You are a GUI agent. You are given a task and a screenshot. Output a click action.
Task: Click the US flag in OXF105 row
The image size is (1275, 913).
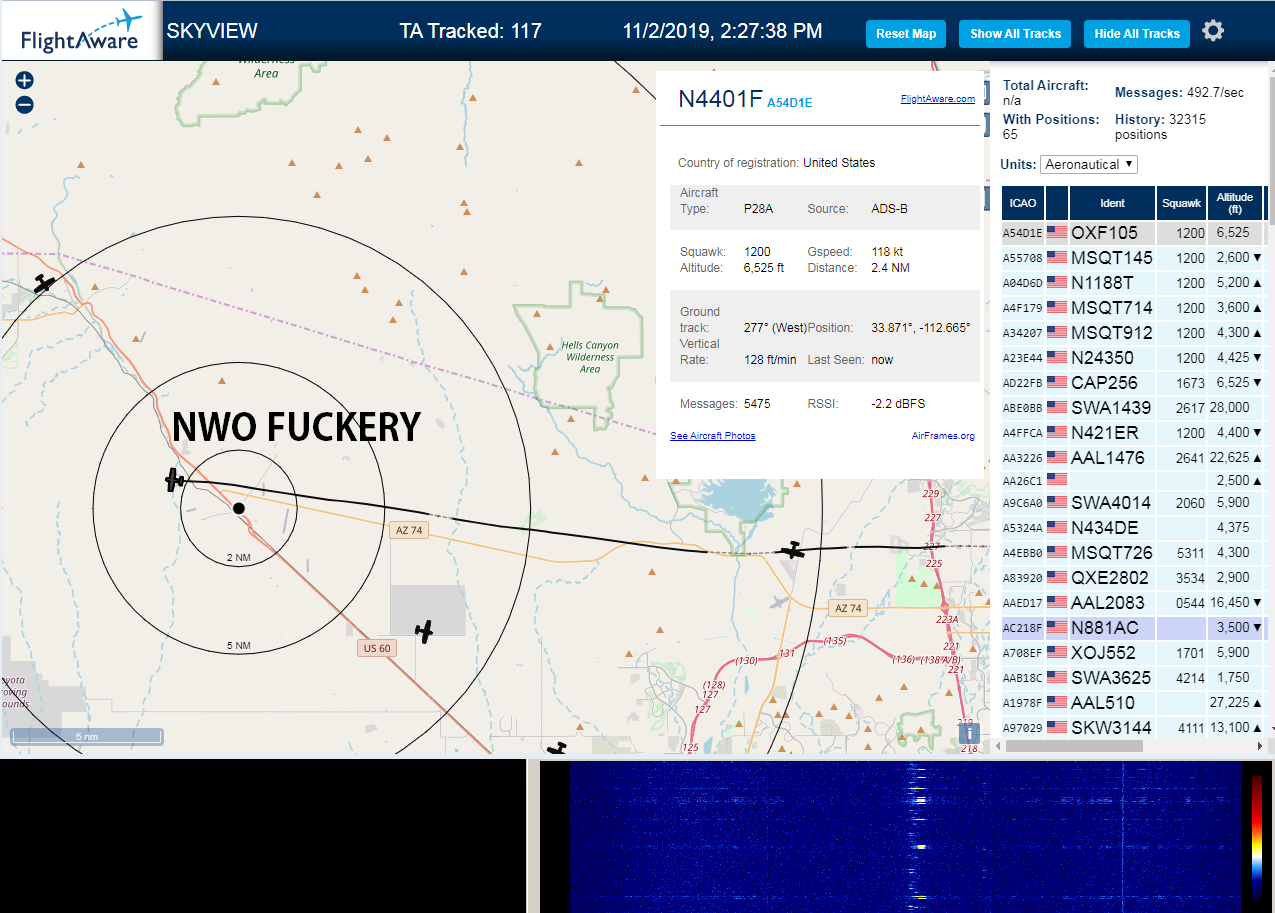click(1057, 232)
